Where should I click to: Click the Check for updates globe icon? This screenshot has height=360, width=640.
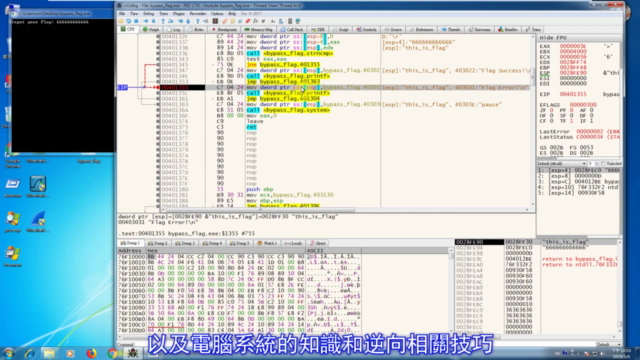pyautogui.click(x=298, y=21)
